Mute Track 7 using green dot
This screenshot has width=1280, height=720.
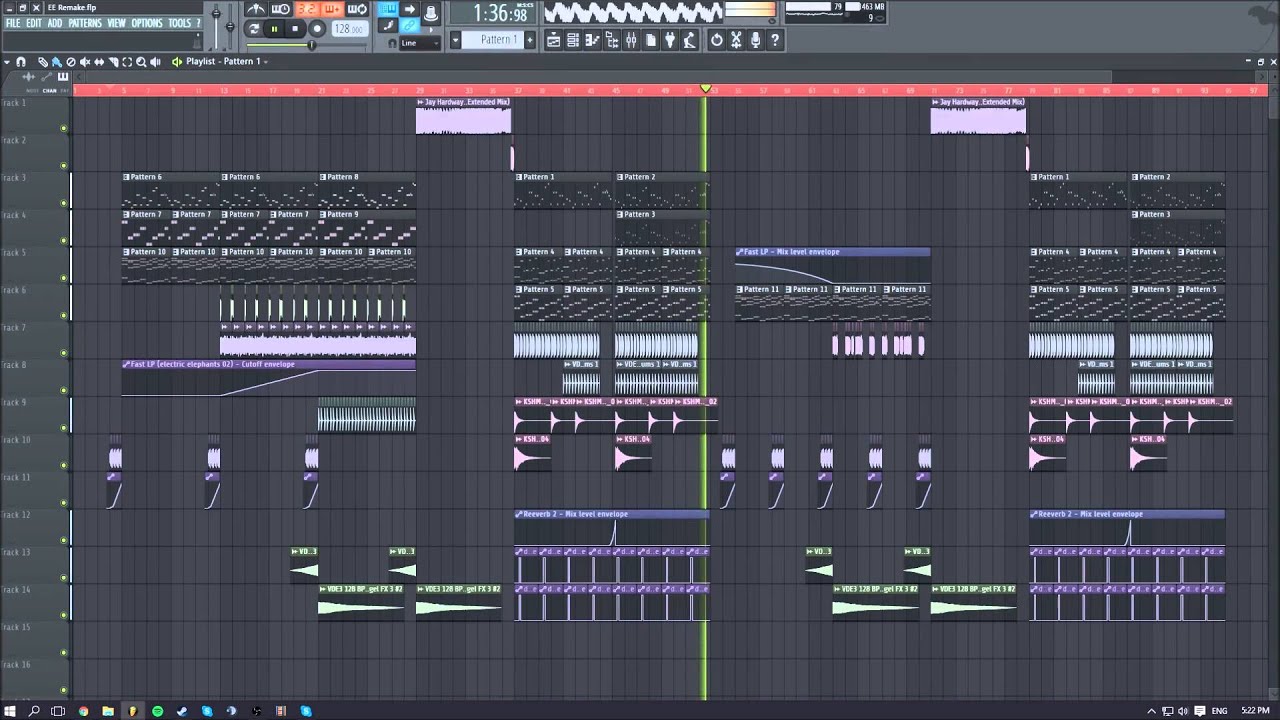click(64, 353)
